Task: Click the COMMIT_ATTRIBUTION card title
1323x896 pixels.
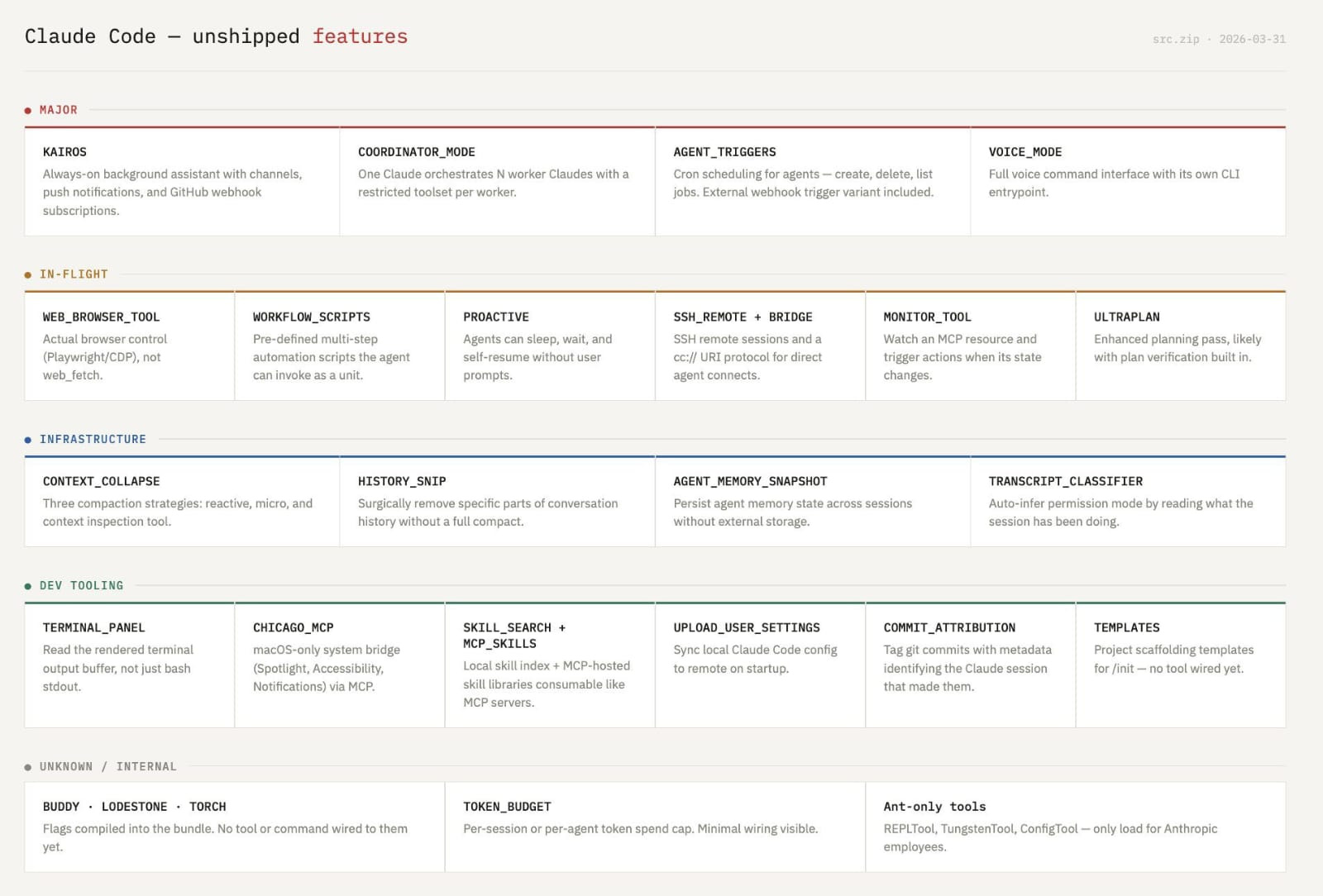Action: pos(949,627)
